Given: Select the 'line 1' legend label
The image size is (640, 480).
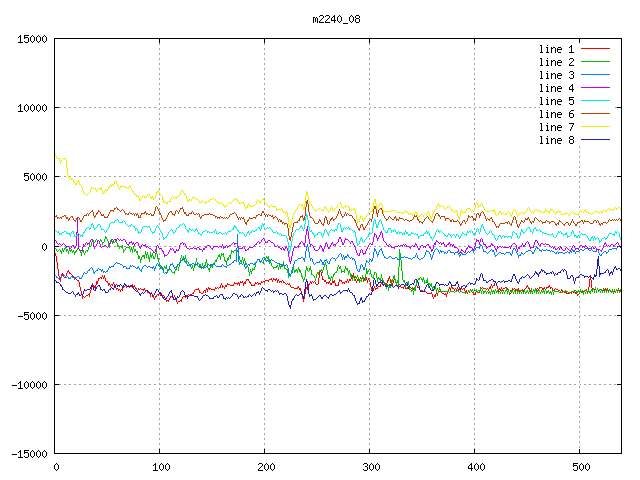Looking at the screenshot, I should tap(557, 49).
